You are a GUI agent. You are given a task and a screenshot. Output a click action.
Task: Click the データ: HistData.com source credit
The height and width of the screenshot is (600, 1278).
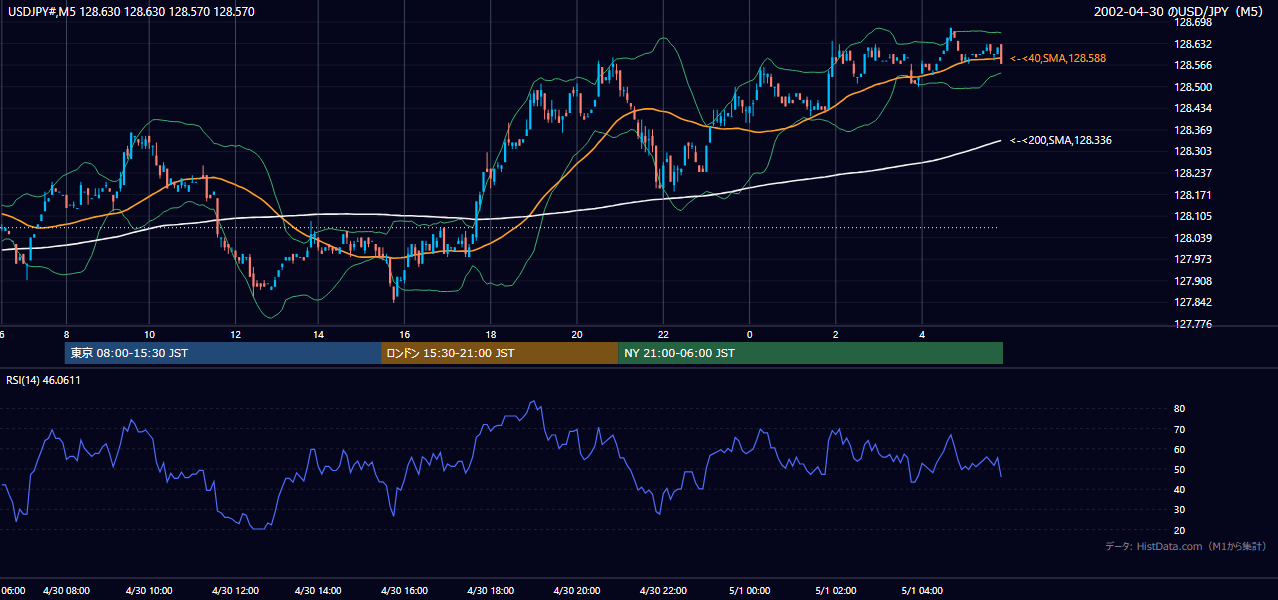1185,546
